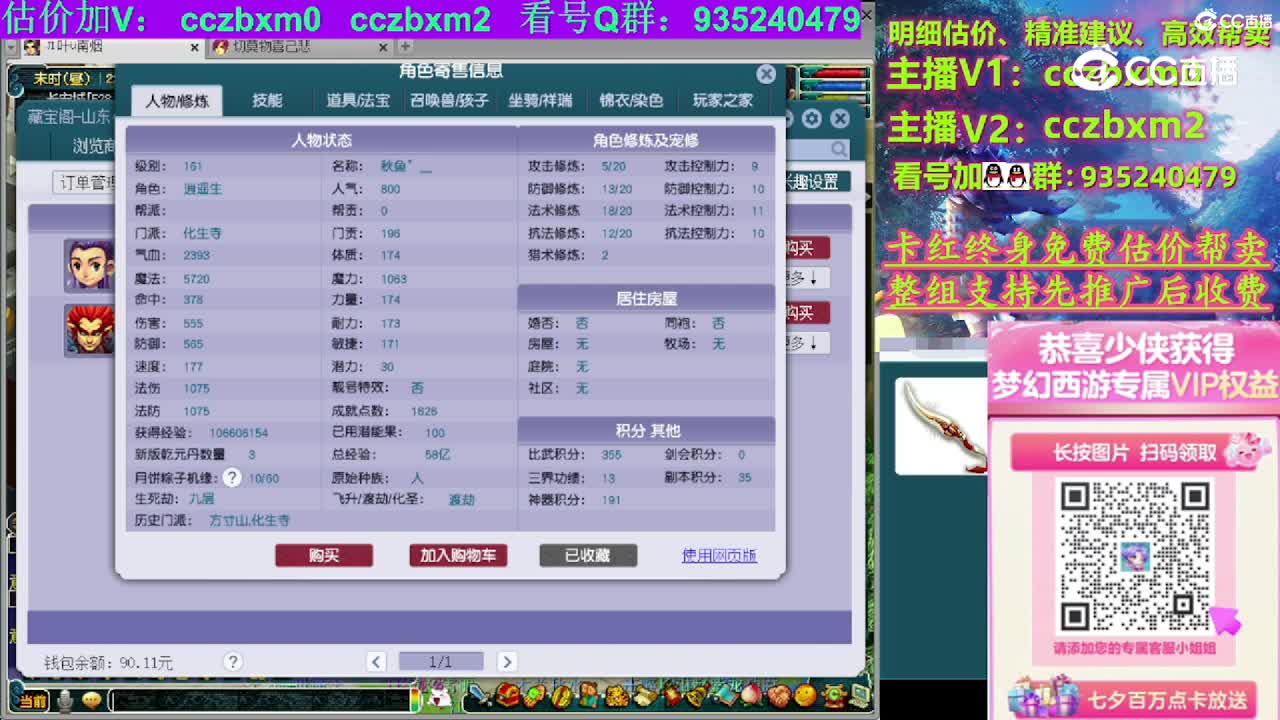Open settings gear in 藏宝阁 window
1280x720 pixels.
(x=812, y=119)
